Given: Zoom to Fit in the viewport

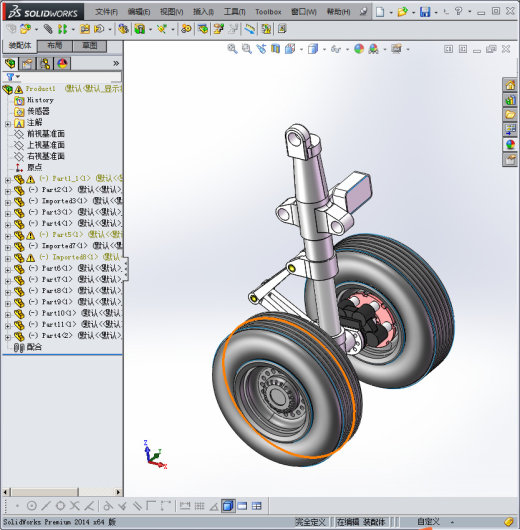Looking at the screenshot, I should pos(232,49).
